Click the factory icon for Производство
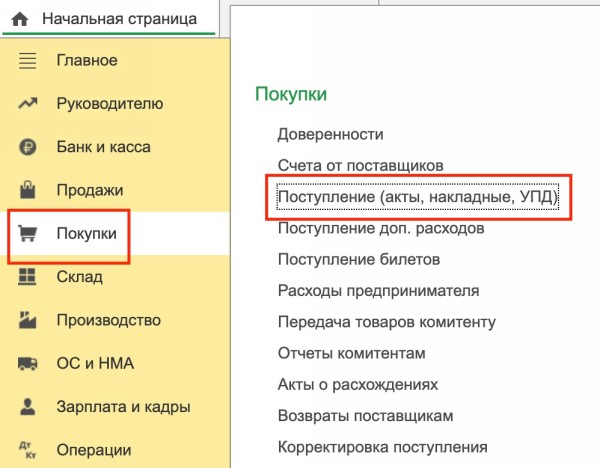The height and width of the screenshot is (468, 600). pyautogui.click(x=28, y=320)
